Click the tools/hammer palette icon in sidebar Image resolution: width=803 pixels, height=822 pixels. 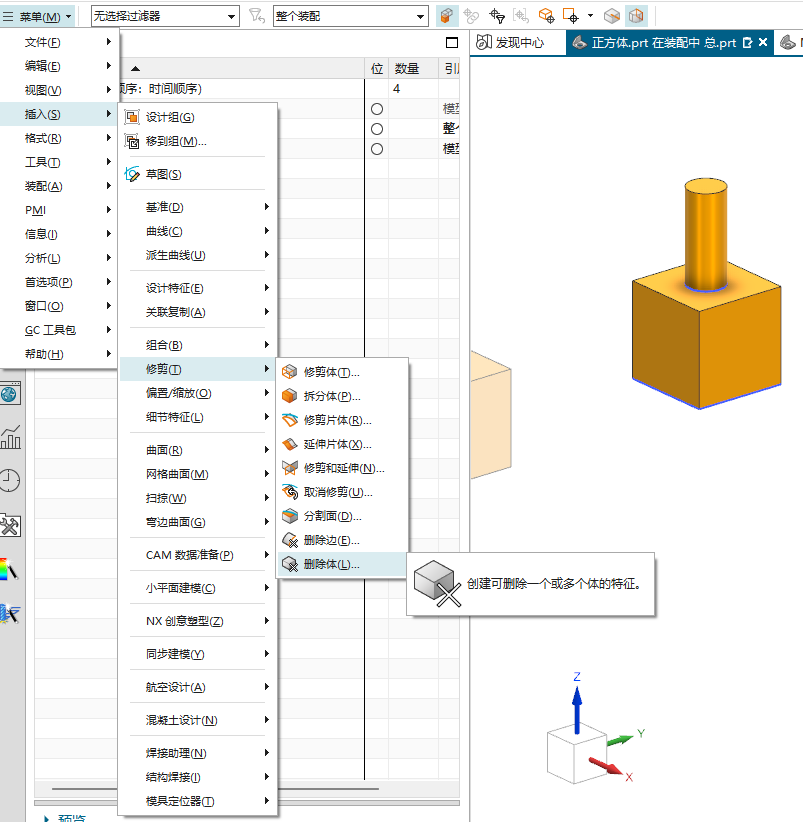click(12, 523)
